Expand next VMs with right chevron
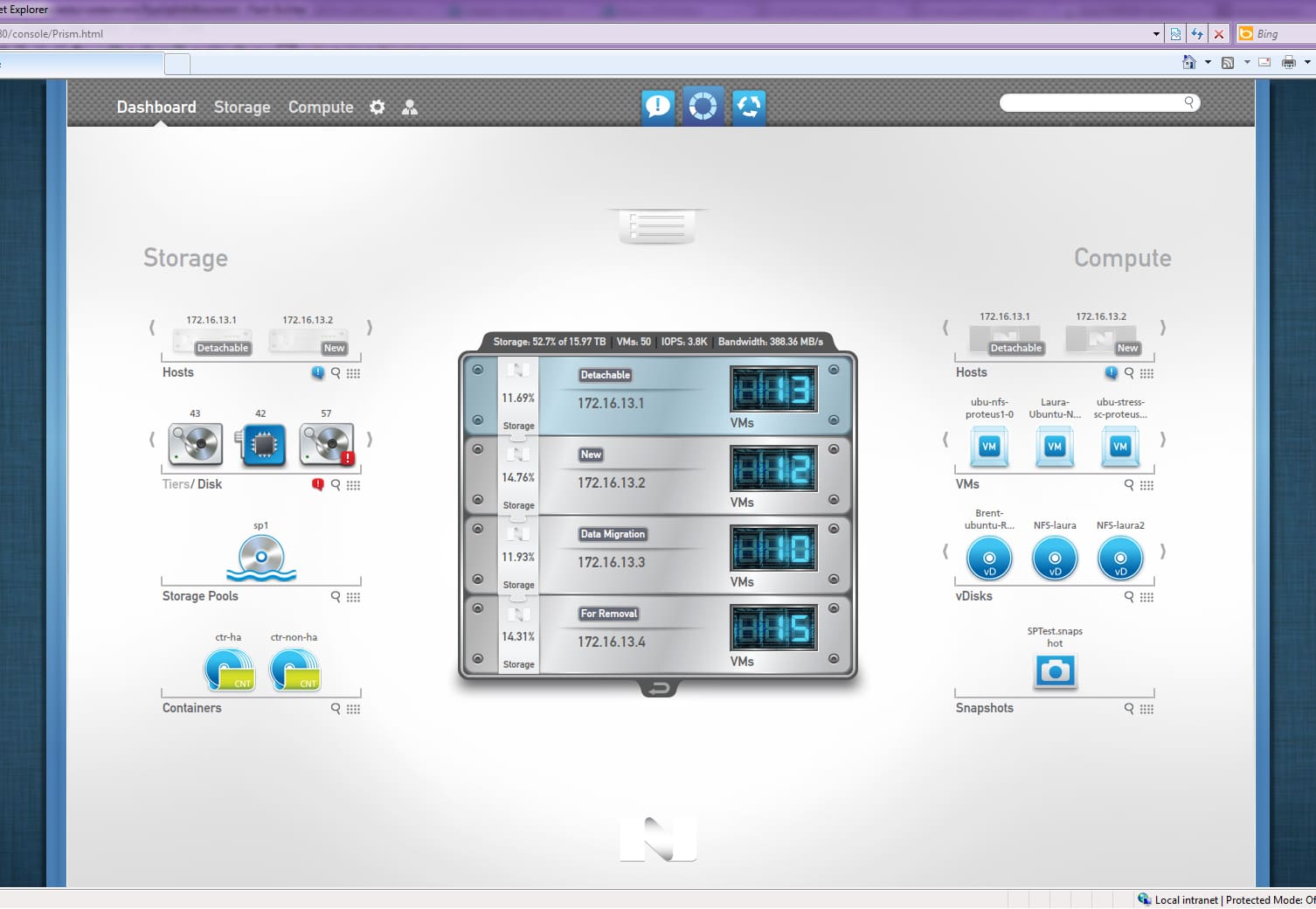 click(1163, 440)
